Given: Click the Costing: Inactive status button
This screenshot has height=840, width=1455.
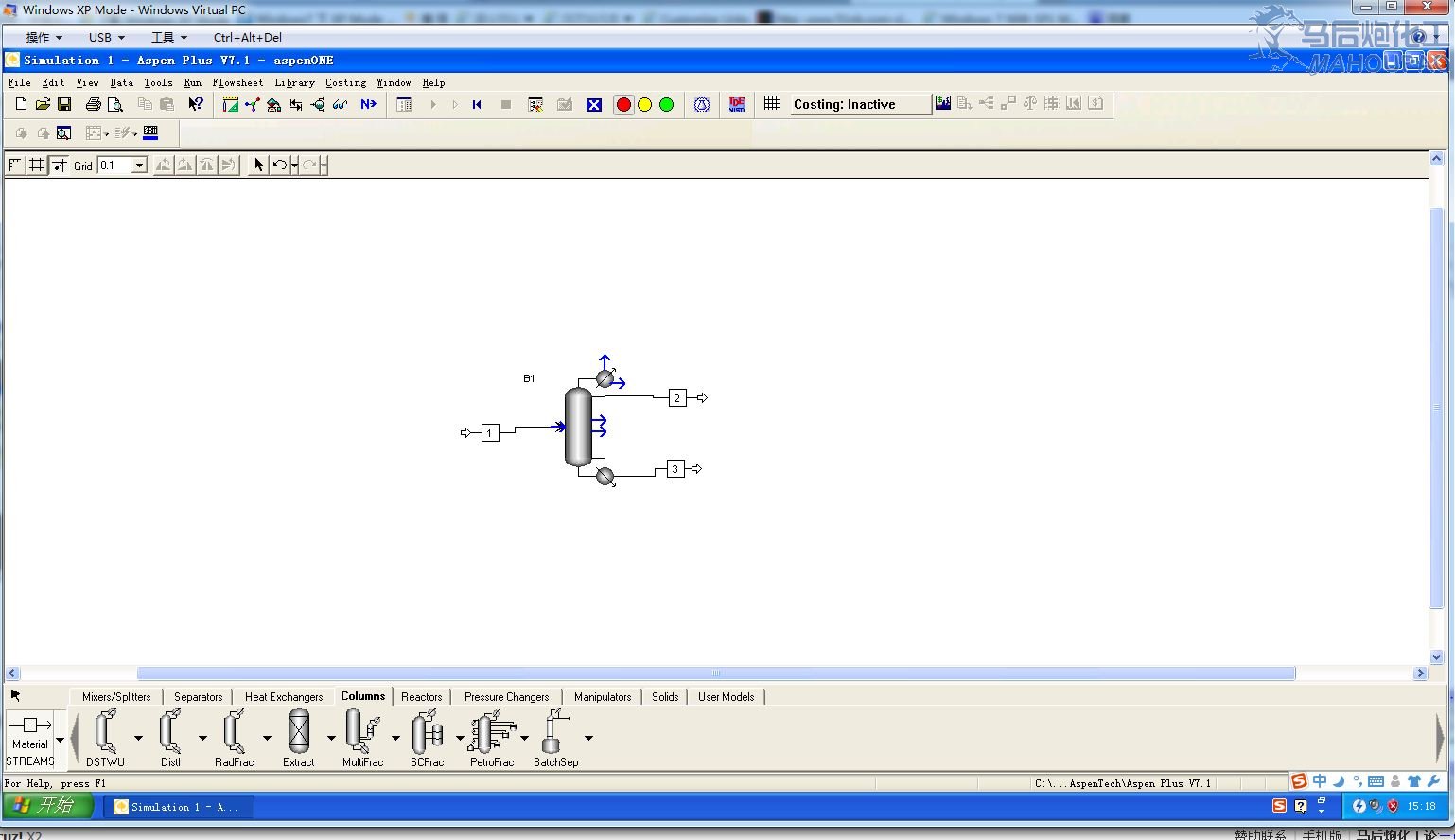Looking at the screenshot, I should 860,104.
